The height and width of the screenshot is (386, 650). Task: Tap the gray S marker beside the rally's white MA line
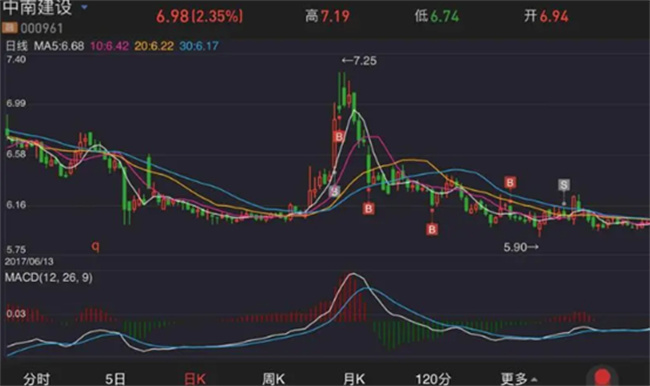(x=334, y=191)
